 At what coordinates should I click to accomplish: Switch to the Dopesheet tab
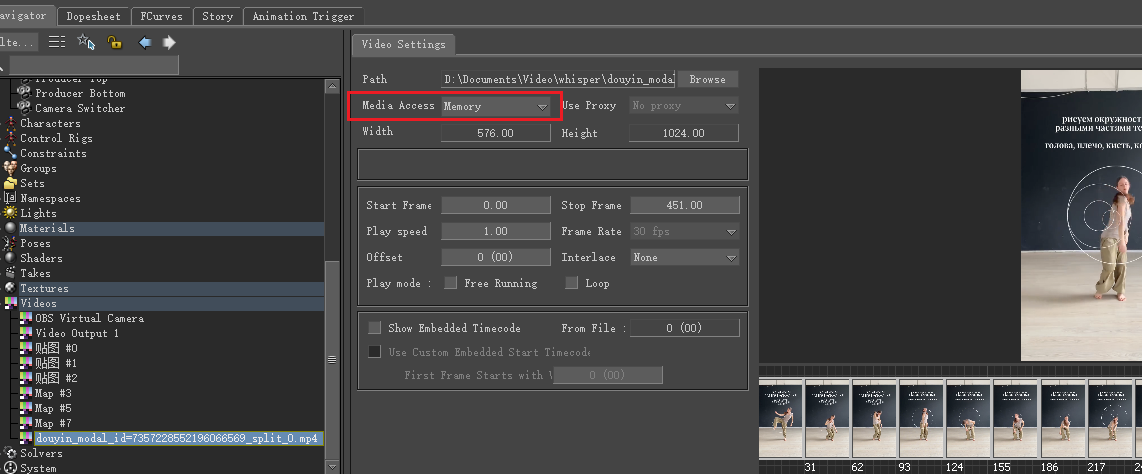[x=93, y=16]
